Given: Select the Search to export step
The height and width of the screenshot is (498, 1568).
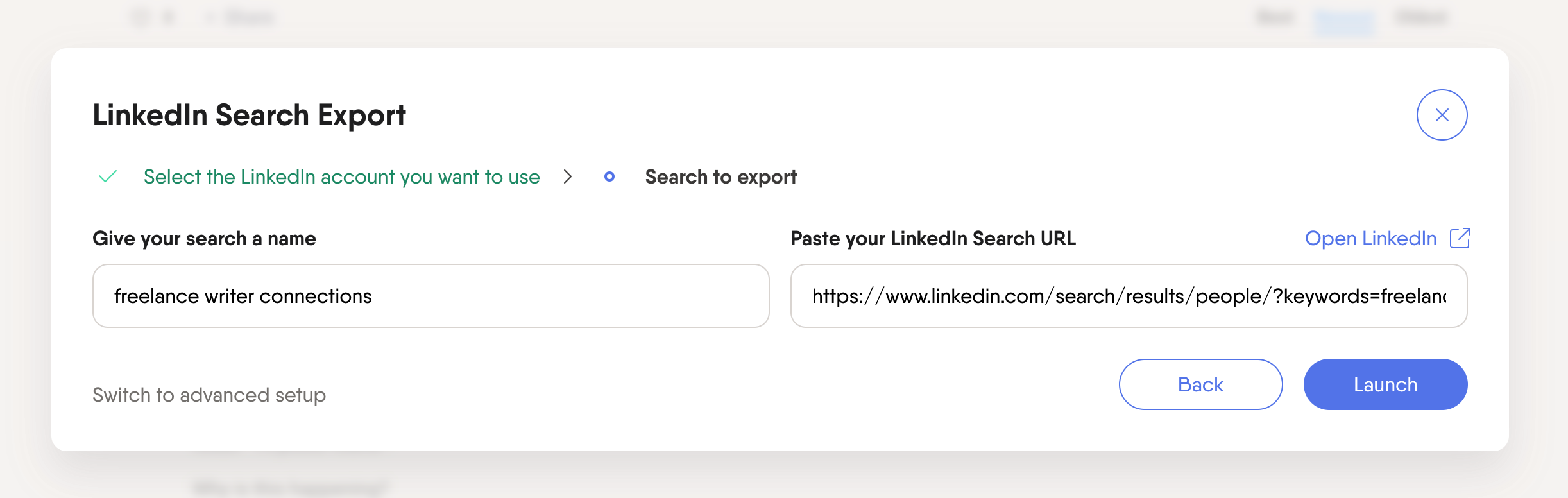Looking at the screenshot, I should (720, 176).
